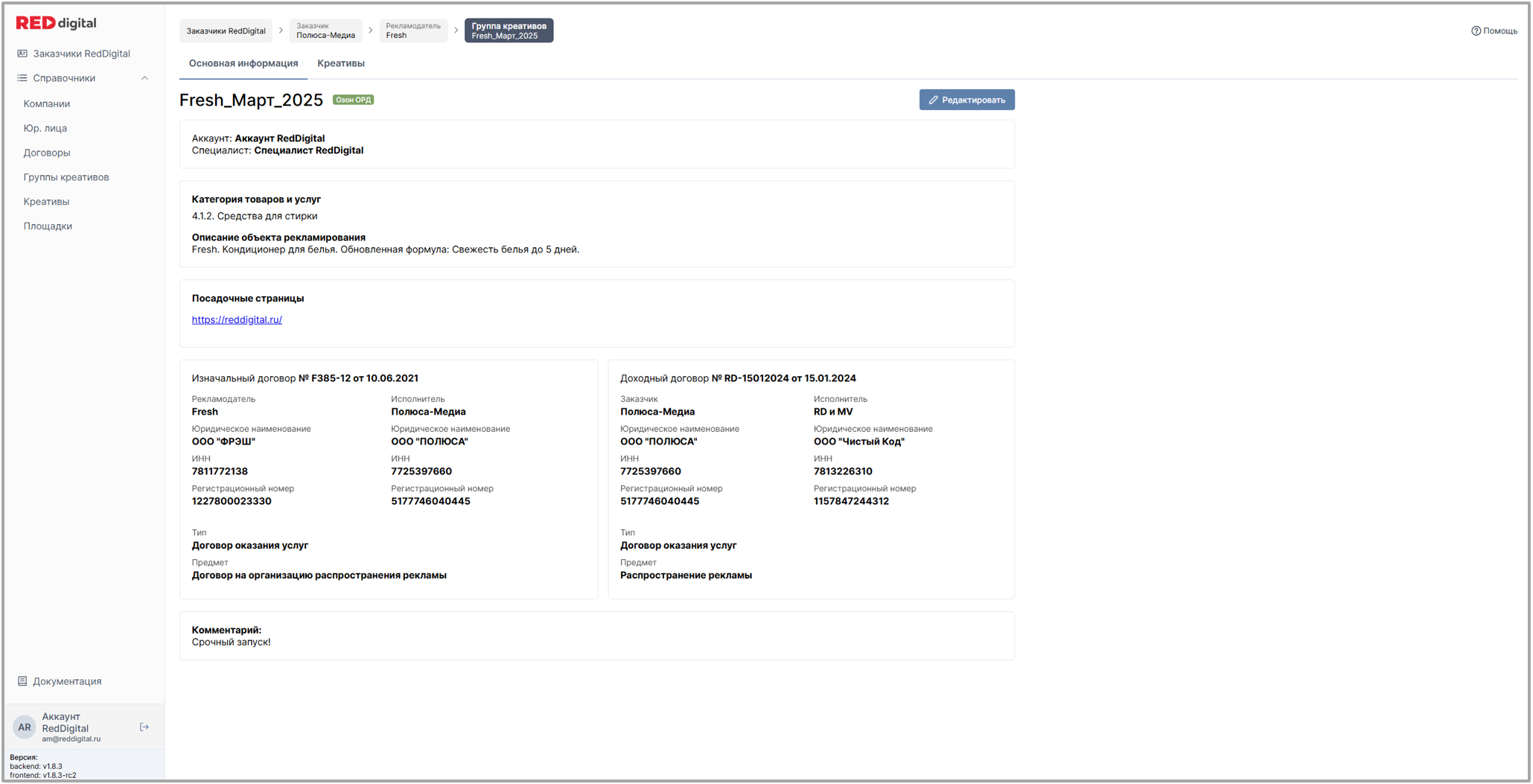
Task: Click the RED digital logo
Action: pos(57,23)
